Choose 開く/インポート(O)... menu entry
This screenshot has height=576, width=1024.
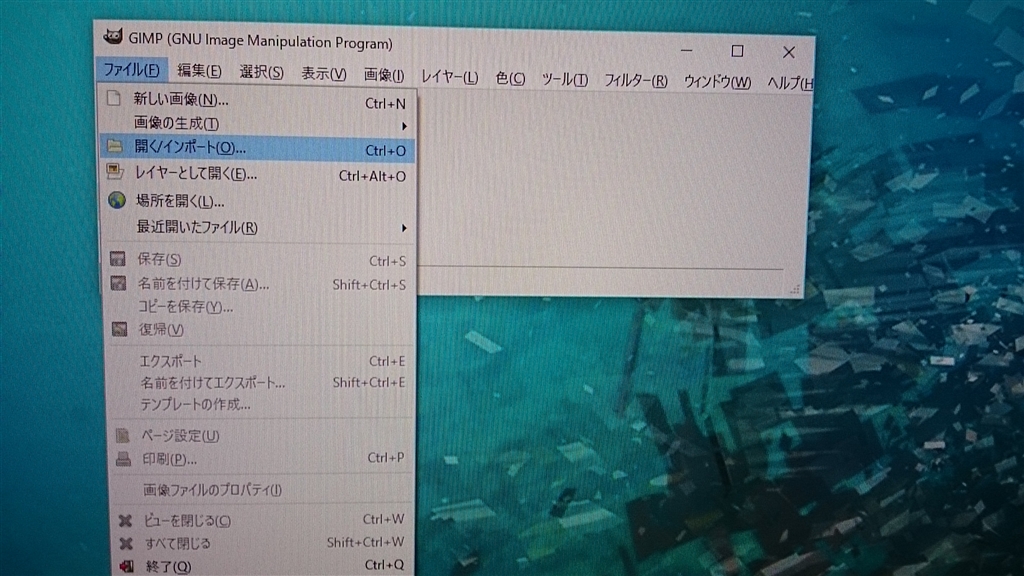pyautogui.click(x=259, y=148)
